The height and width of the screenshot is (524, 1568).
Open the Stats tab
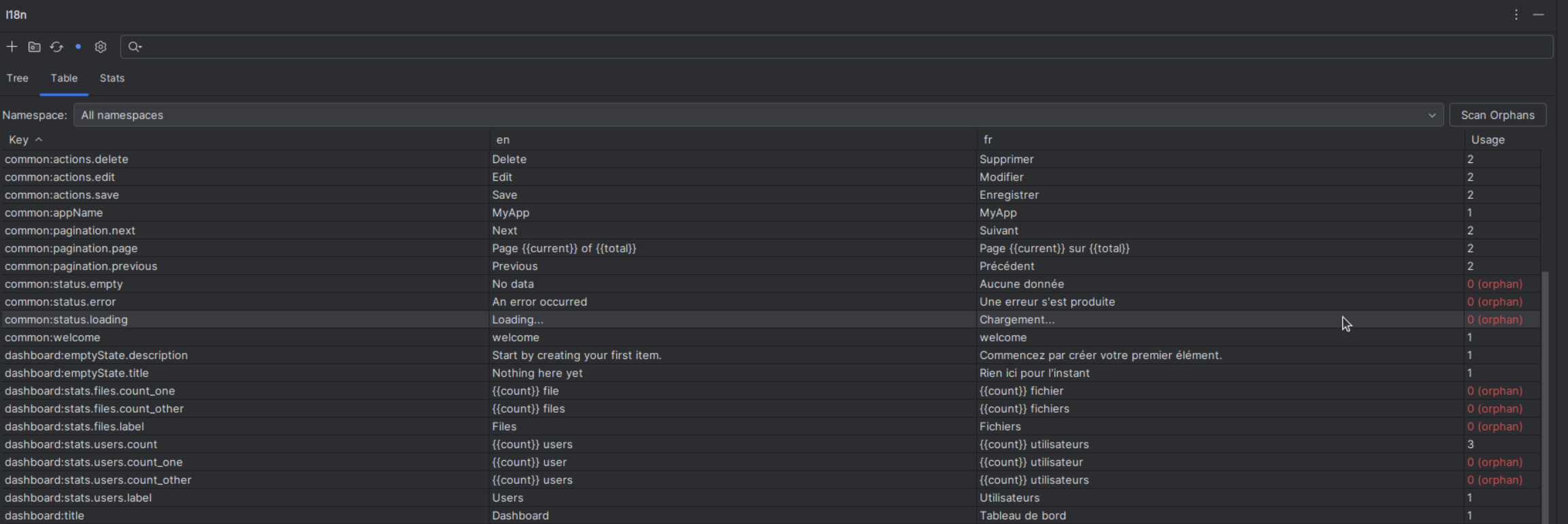[112, 78]
